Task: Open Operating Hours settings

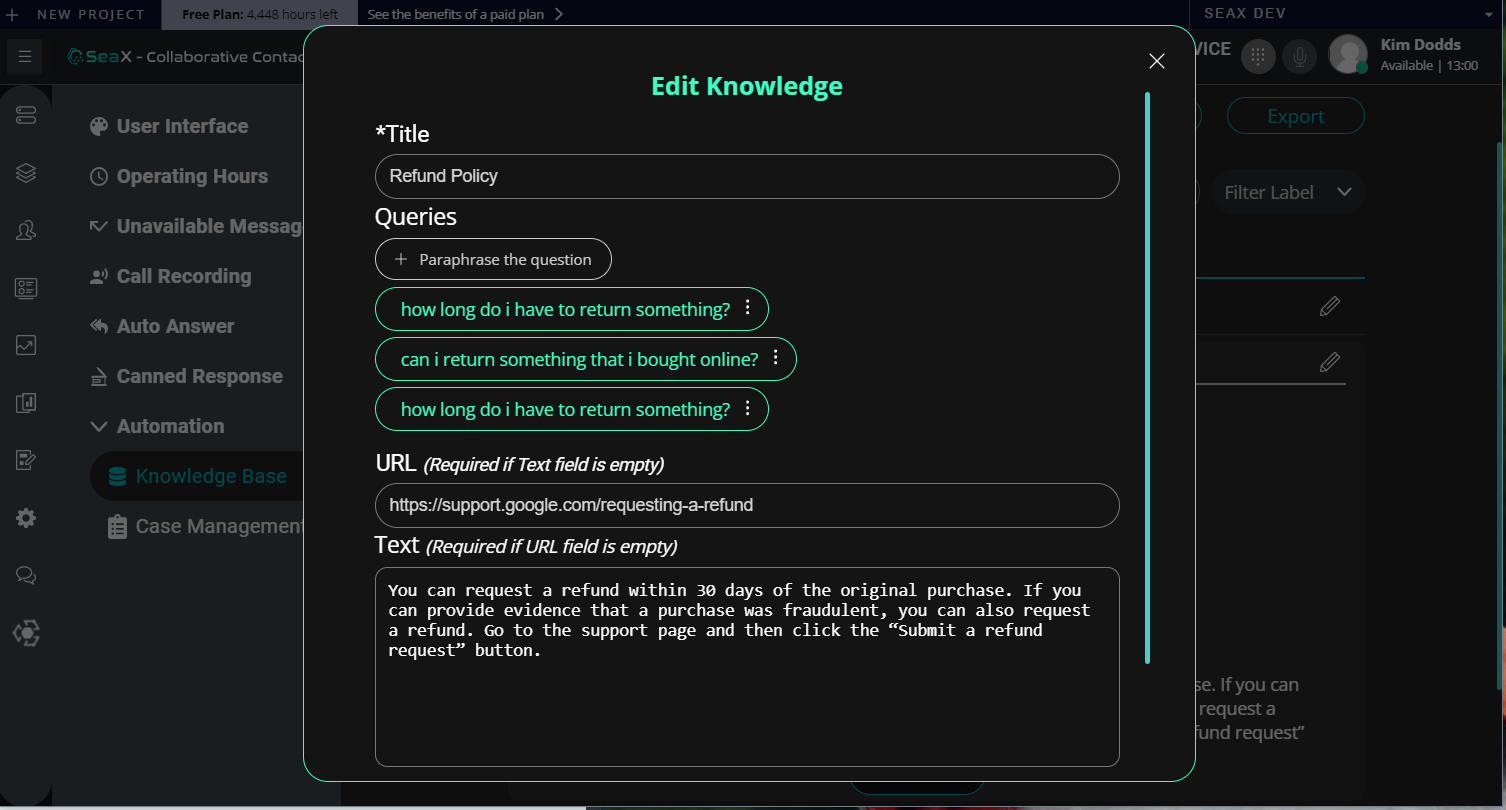Action: coord(192,176)
